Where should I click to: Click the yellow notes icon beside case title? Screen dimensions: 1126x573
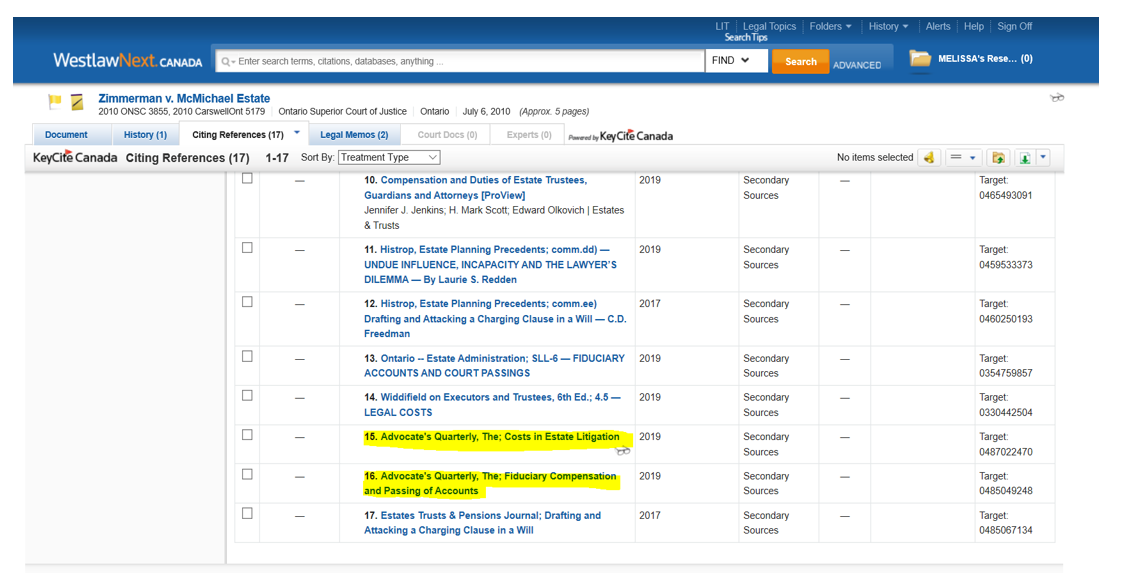pos(77,103)
